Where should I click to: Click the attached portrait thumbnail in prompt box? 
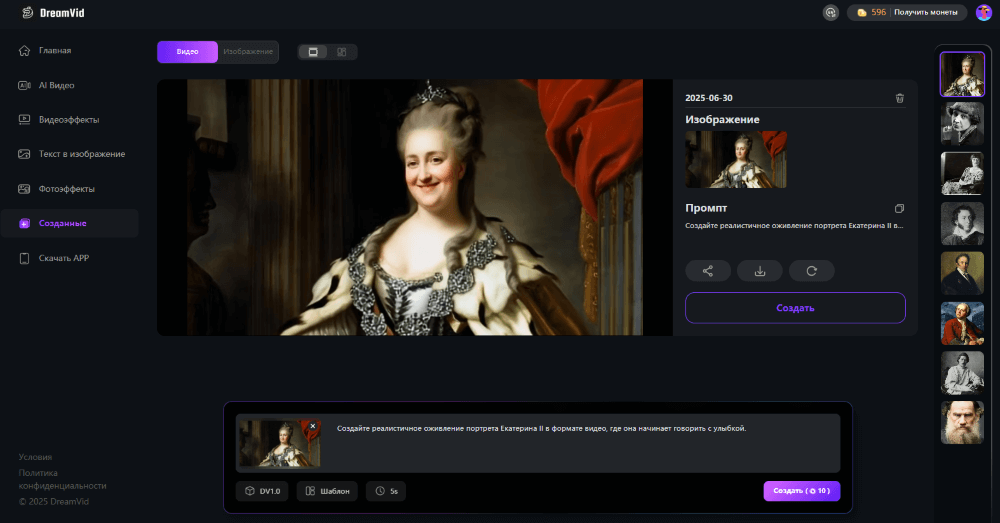pyautogui.click(x=279, y=443)
